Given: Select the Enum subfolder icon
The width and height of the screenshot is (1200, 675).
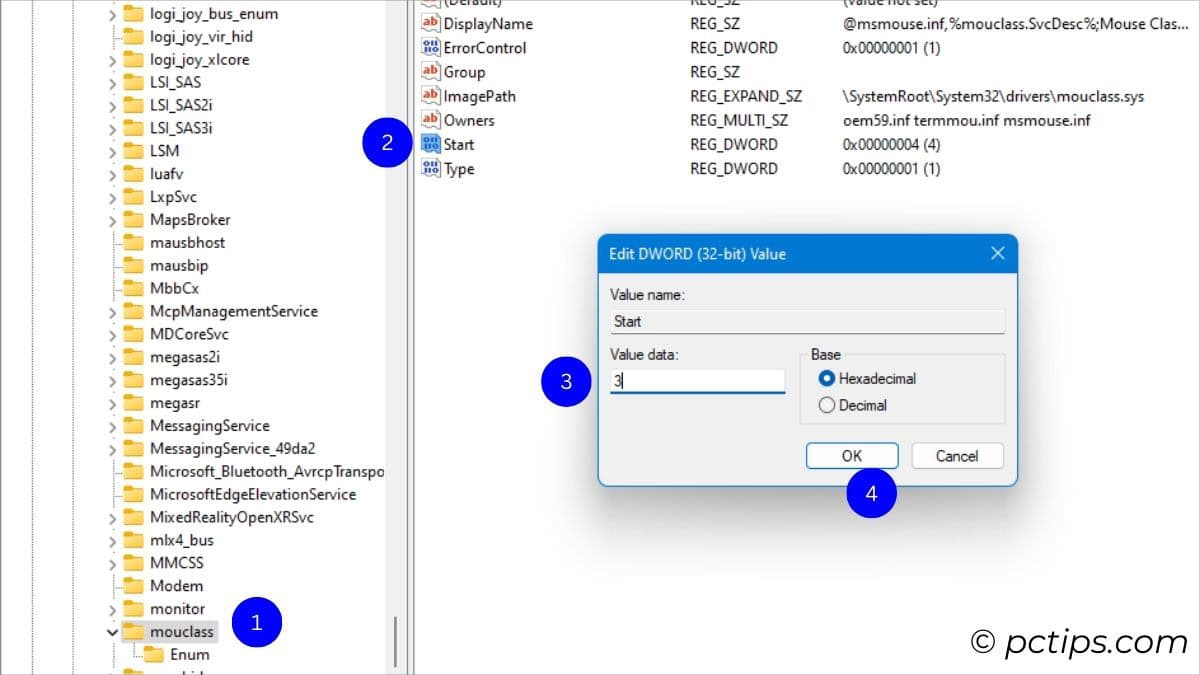Looking at the screenshot, I should pyautogui.click(x=154, y=655).
